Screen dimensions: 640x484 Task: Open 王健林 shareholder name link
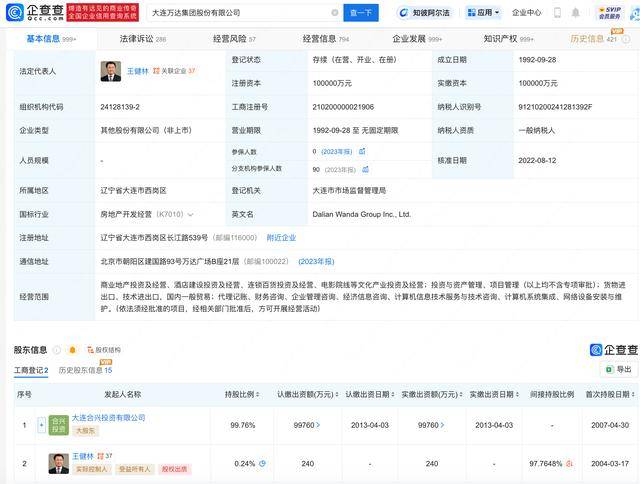coord(83,456)
